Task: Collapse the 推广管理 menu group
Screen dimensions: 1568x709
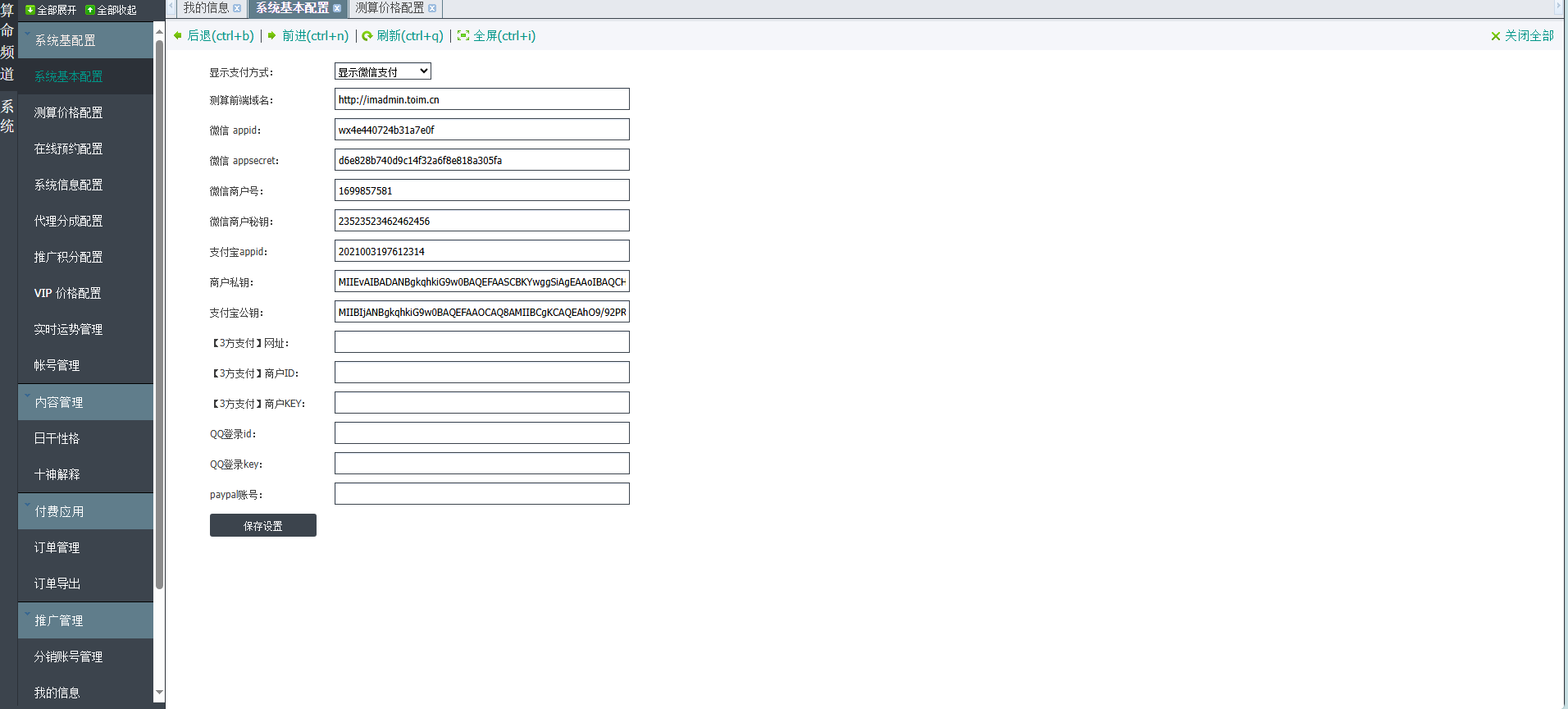Action: tap(85, 620)
